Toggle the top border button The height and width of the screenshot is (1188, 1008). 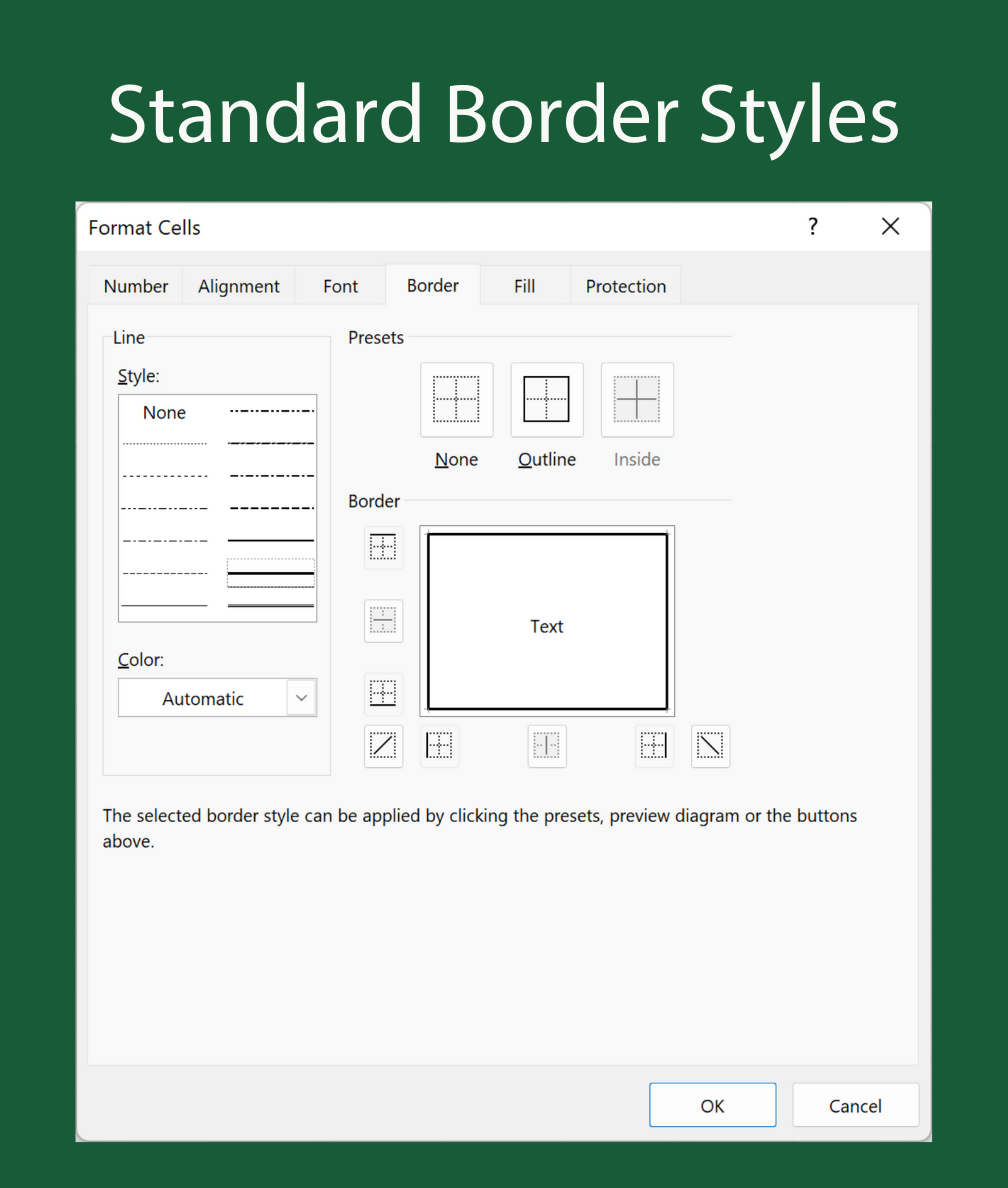pyautogui.click(x=383, y=548)
